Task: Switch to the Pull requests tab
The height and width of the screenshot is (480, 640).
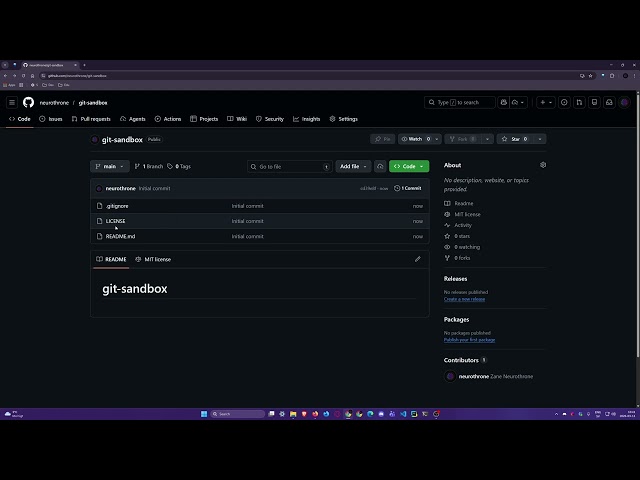Action: (x=91, y=119)
